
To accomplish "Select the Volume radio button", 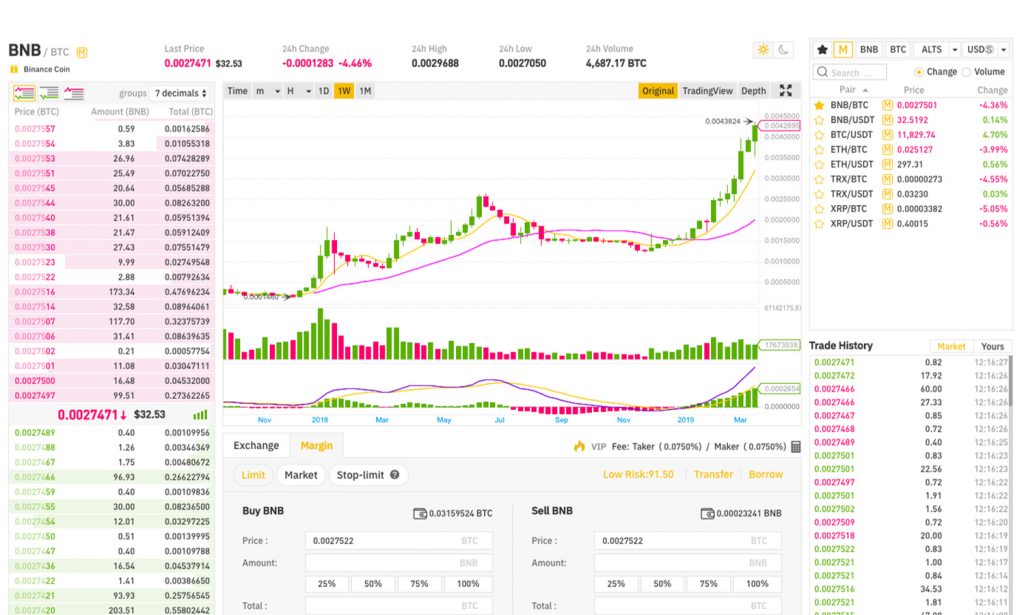I will 967,72.
